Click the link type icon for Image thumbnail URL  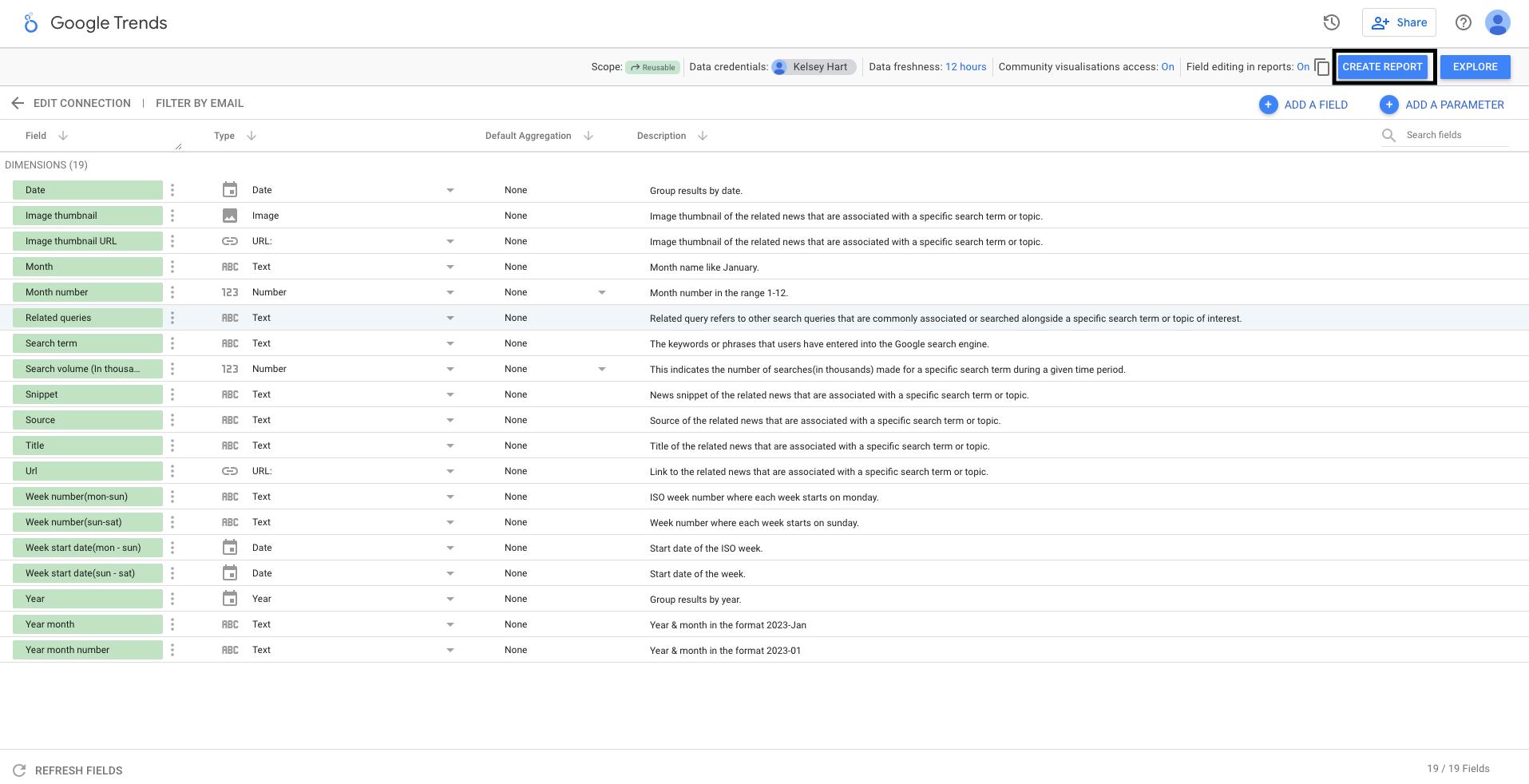[x=230, y=241]
